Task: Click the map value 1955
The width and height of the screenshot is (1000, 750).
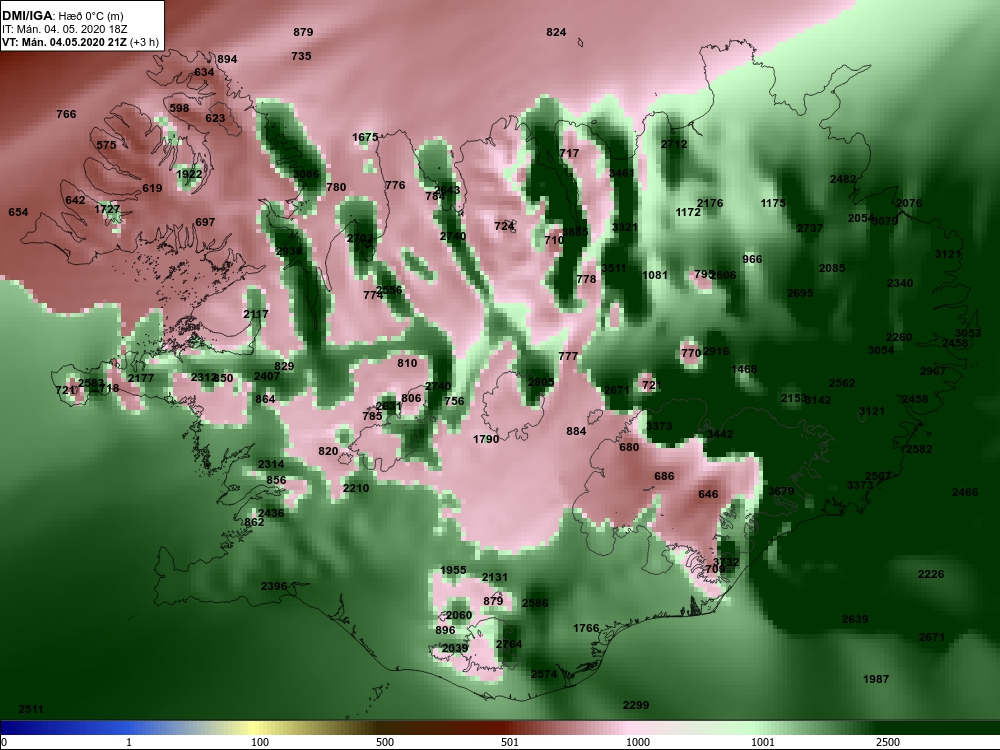Action: pos(453,570)
